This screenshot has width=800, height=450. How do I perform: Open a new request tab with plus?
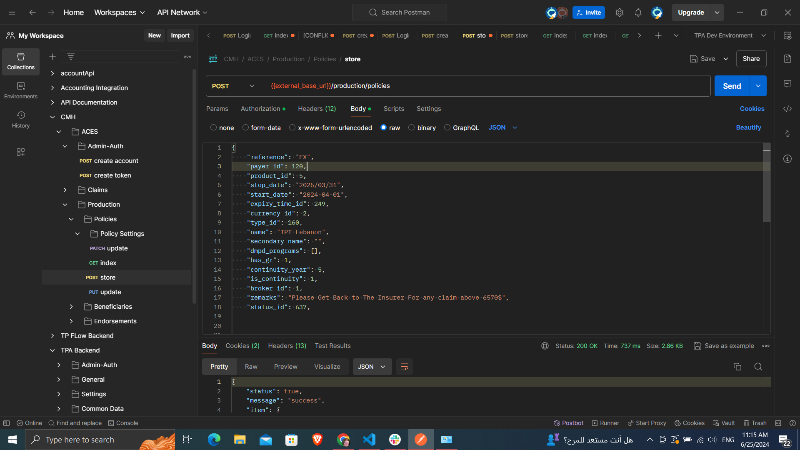(x=657, y=35)
